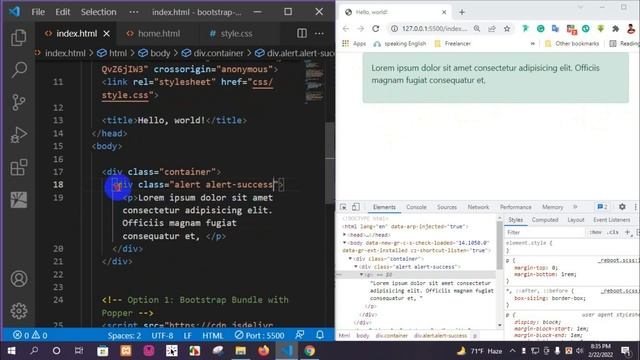
Task: Click the body breadcrumb in VS Code
Action: 154,53
